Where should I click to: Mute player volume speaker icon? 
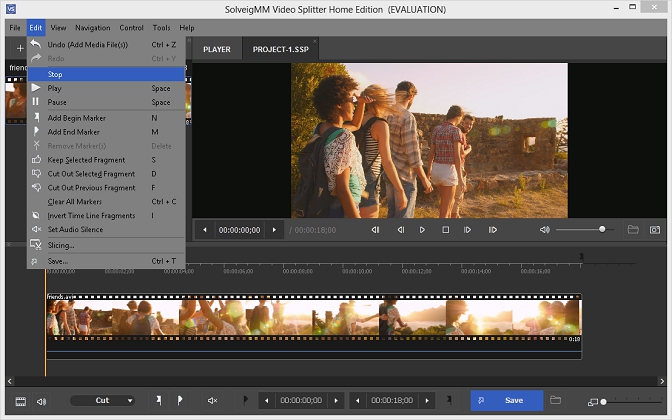point(544,230)
